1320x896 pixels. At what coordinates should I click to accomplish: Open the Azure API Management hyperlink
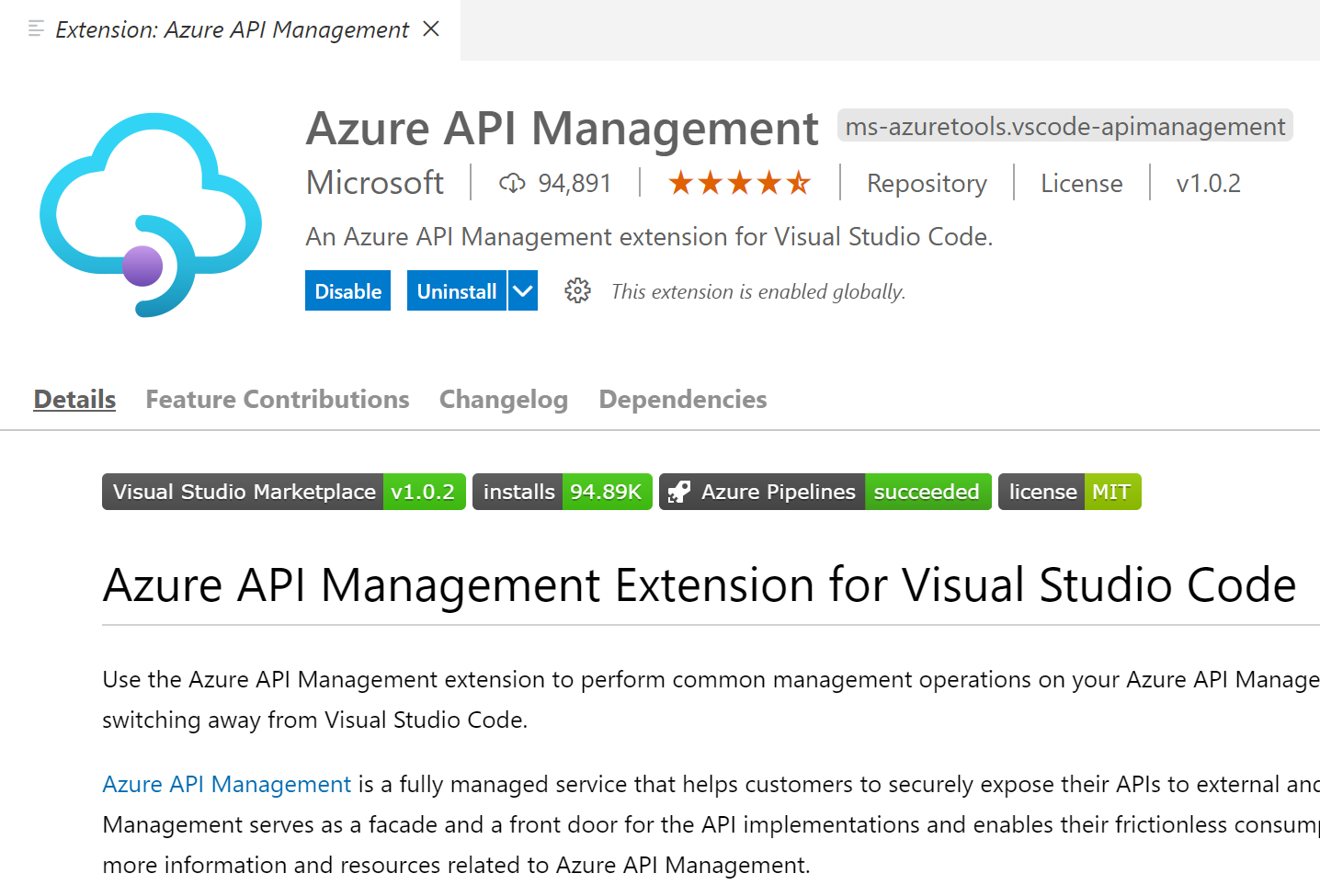[x=227, y=784]
